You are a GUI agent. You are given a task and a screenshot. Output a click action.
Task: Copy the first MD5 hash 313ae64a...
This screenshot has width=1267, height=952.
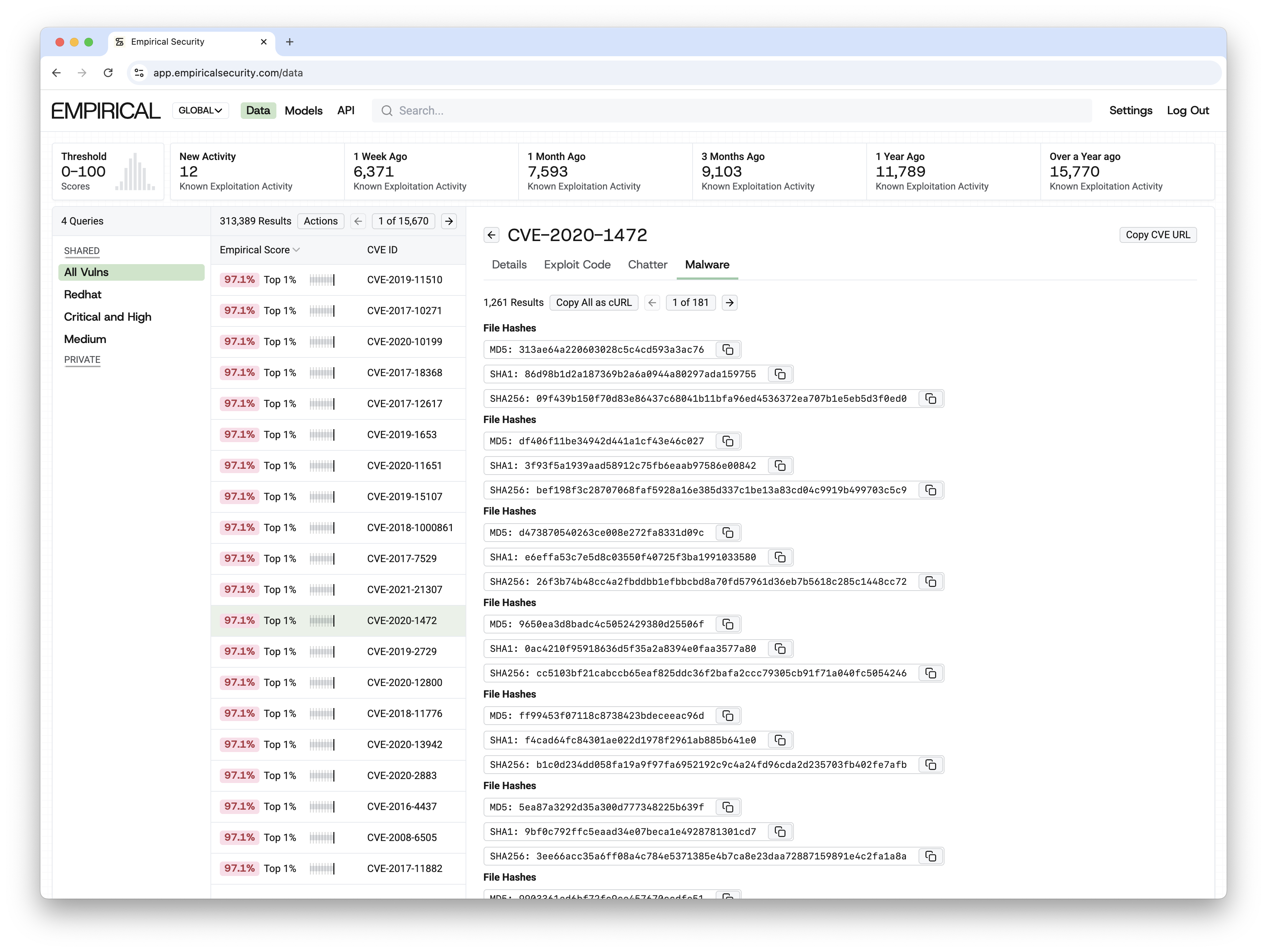(x=728, y=350)
